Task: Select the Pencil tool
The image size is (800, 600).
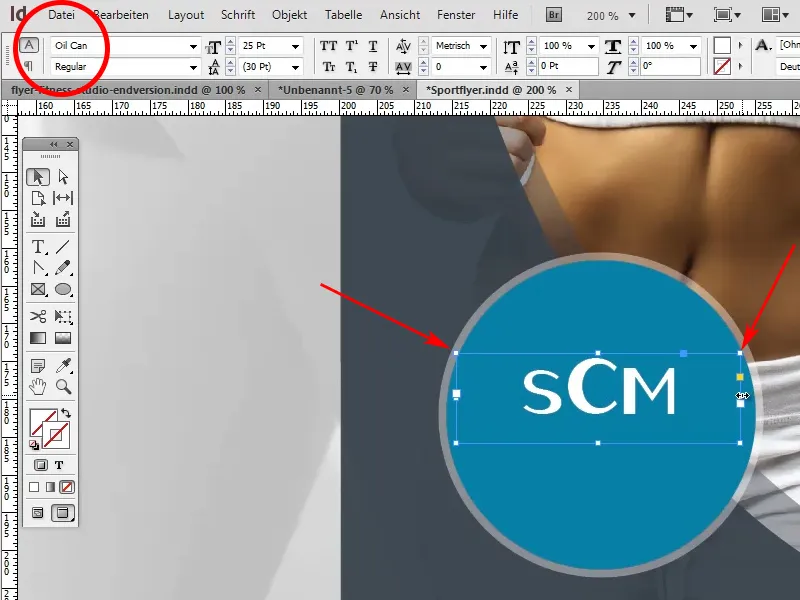Action: 63,268
